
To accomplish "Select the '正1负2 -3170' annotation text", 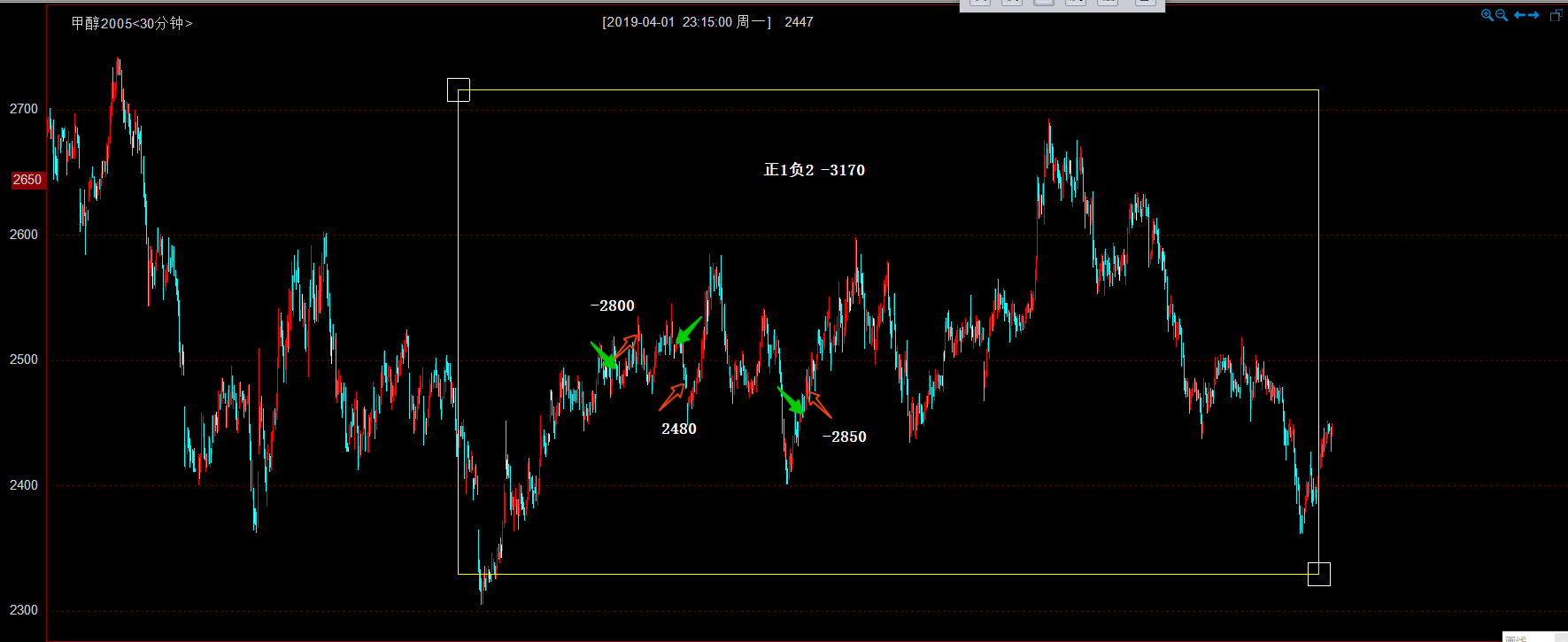I will (815, 170).
